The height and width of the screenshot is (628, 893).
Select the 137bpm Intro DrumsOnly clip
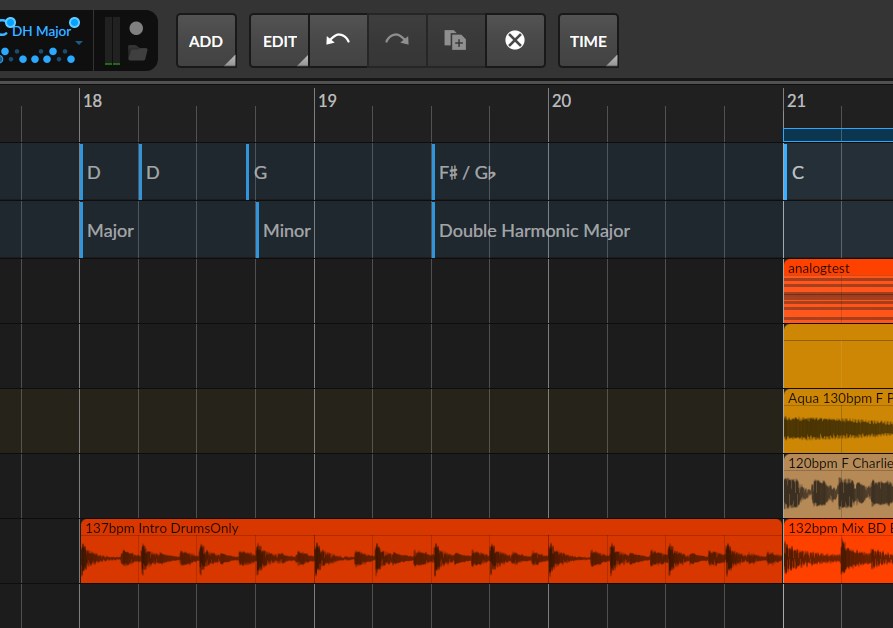(x=430, y=553)
